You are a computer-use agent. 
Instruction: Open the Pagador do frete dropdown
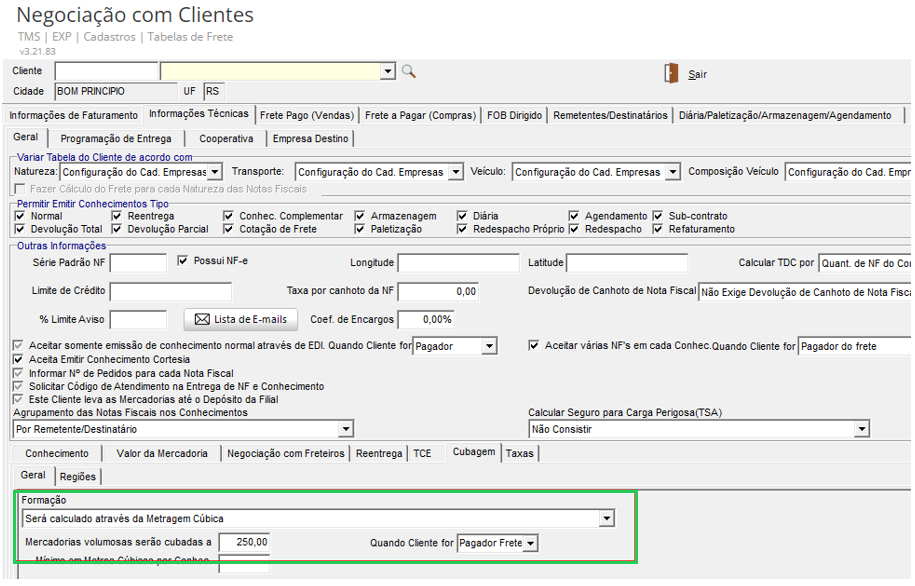(855, 346)
